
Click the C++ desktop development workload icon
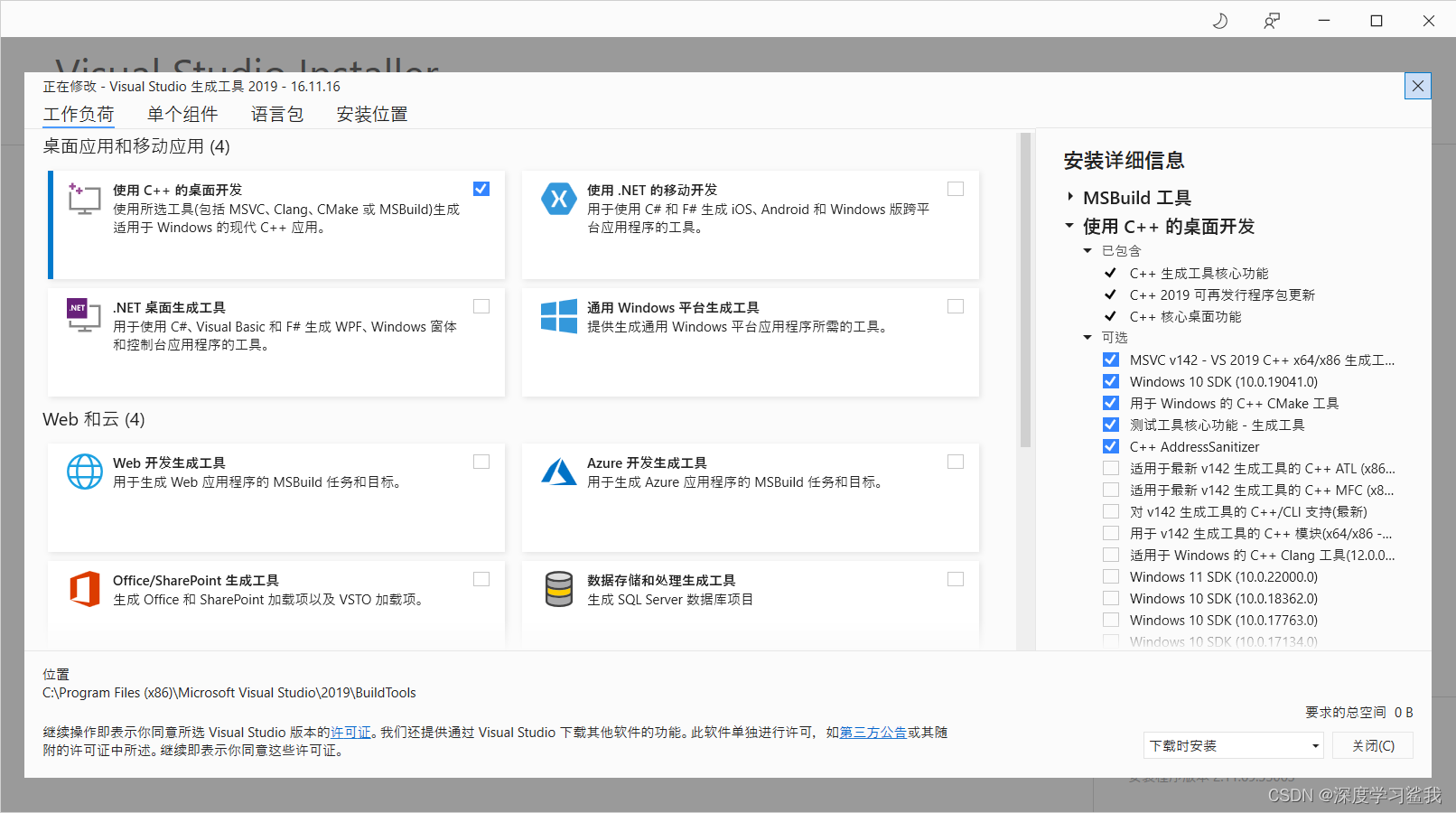(84, 199)
